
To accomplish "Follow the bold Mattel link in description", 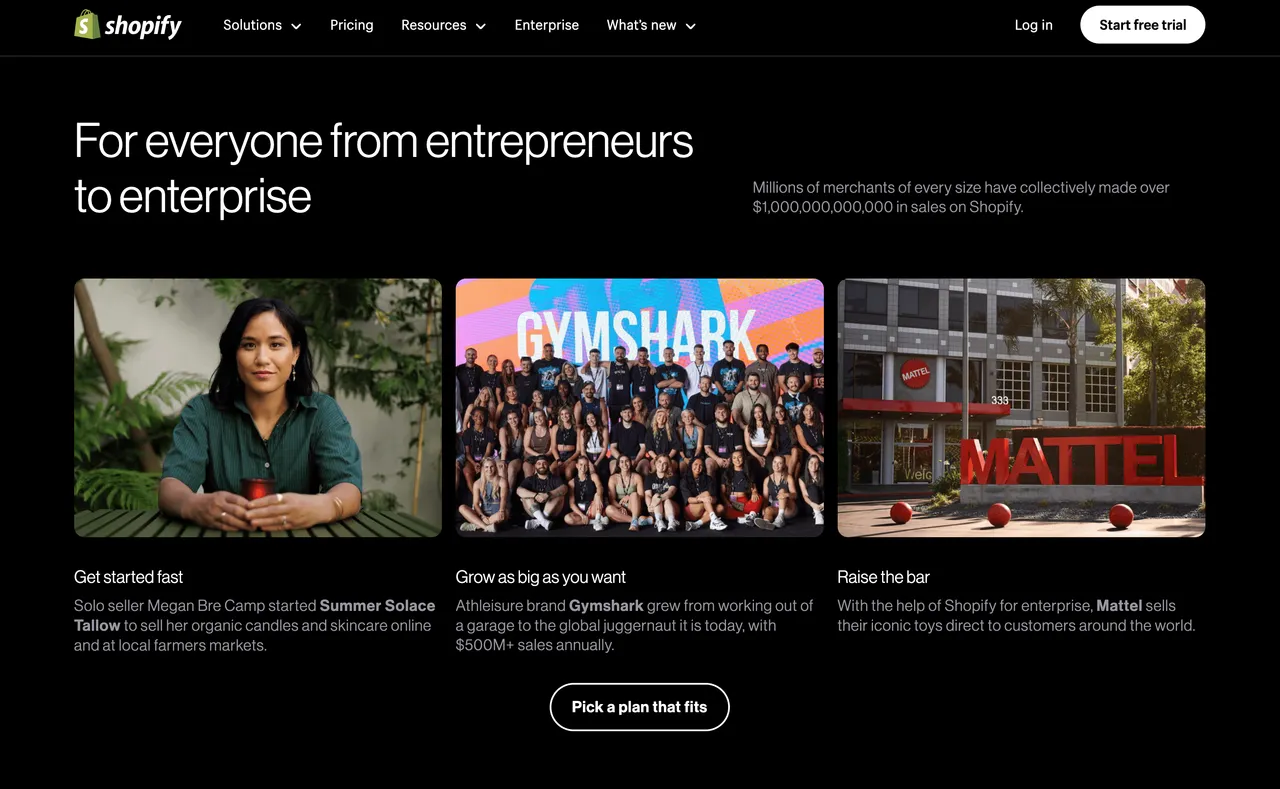I will [x=1120, y=606].
